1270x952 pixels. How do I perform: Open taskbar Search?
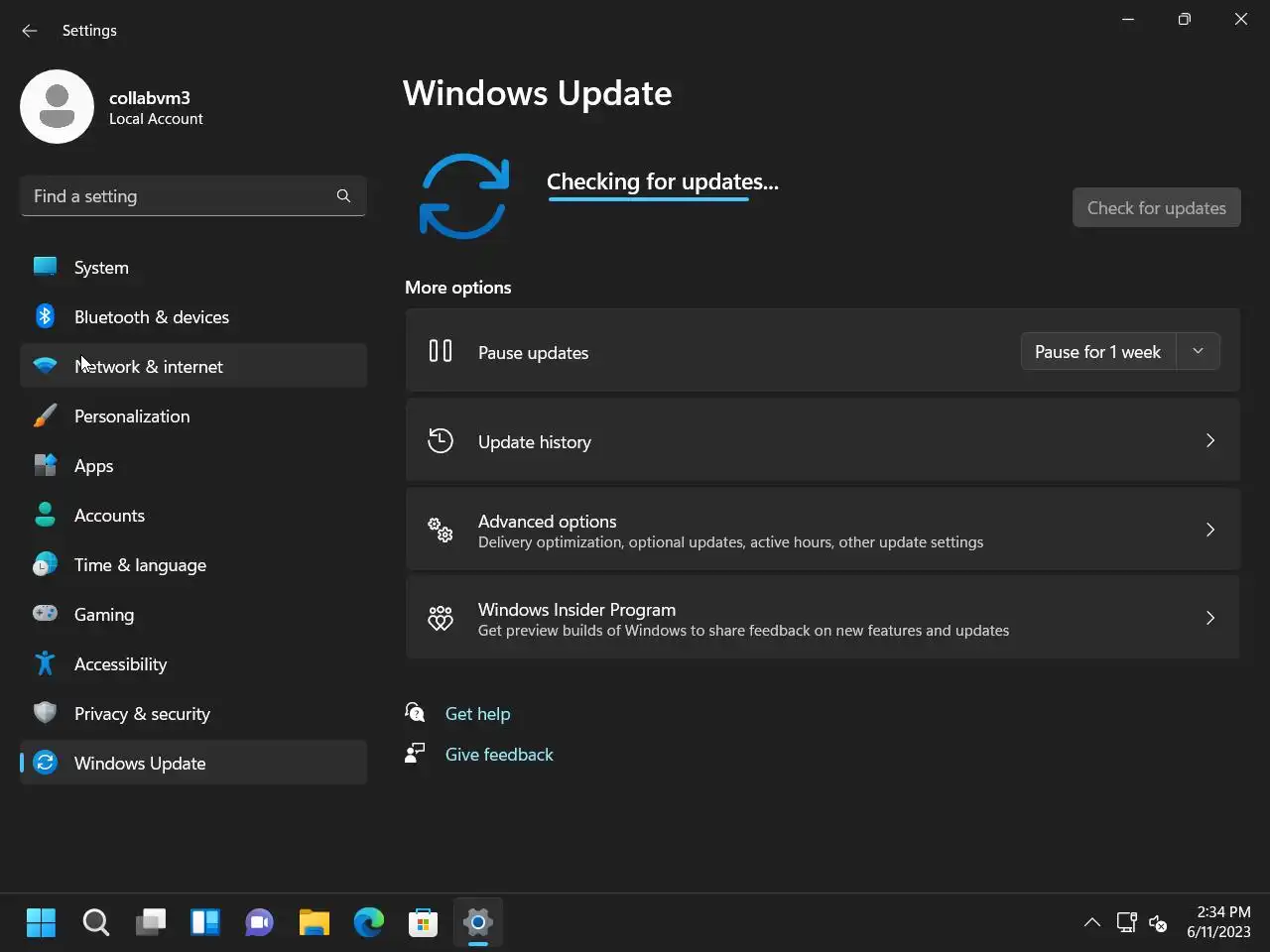point(95,922)
